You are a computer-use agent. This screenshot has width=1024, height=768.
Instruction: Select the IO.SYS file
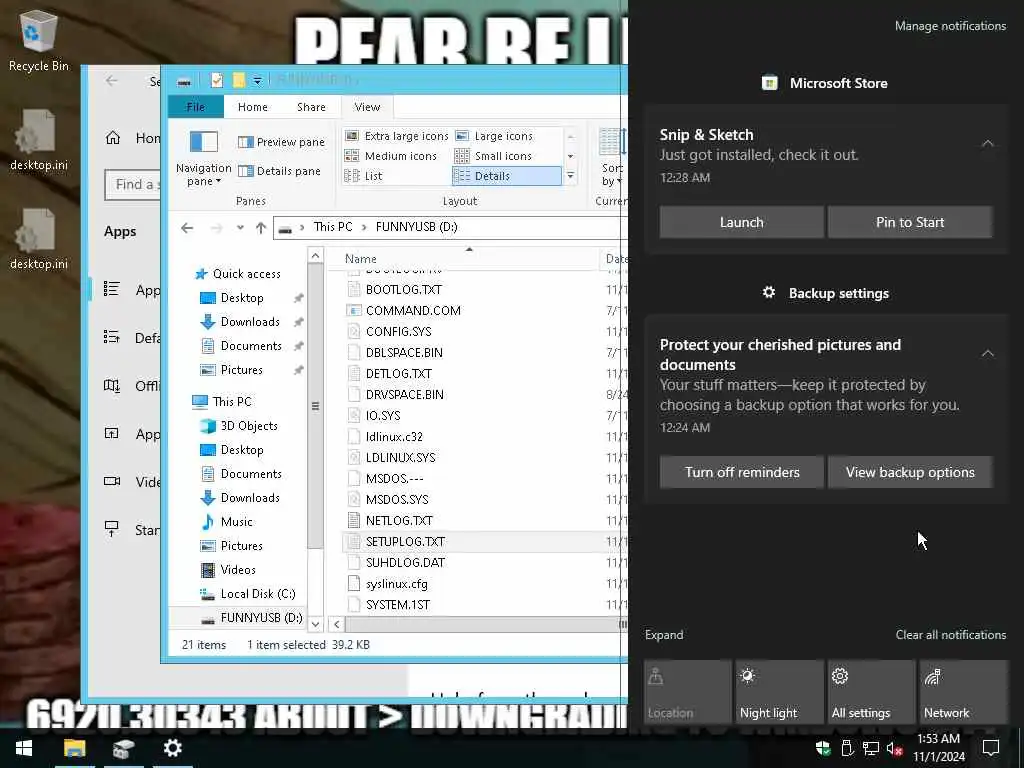[x=383, y=416]
